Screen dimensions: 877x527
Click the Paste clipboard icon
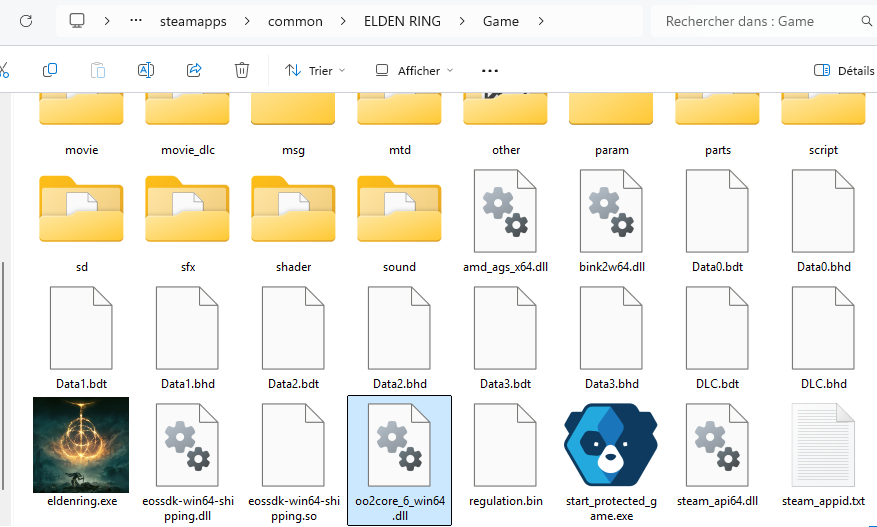click(98, 70)
